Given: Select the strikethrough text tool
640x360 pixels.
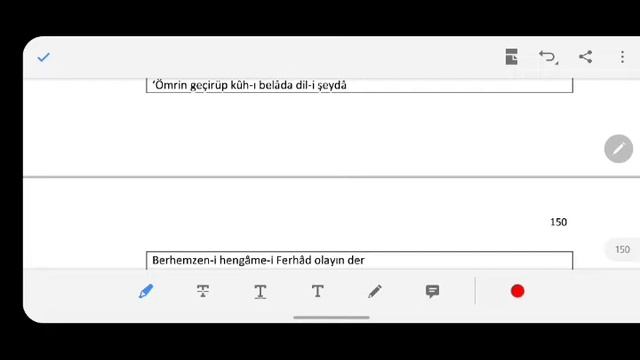Looking at the screenshot, I should coord(203,291).
